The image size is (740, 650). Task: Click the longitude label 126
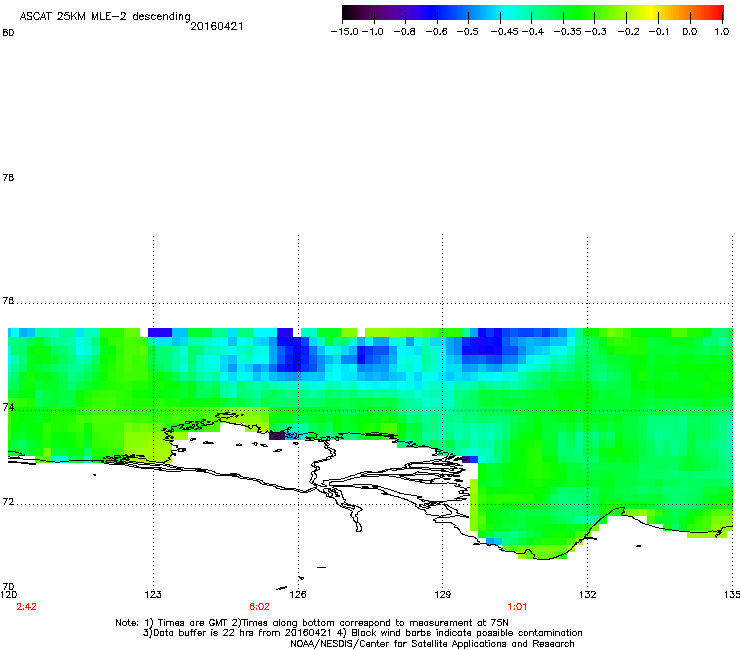(x=298, y=594)
